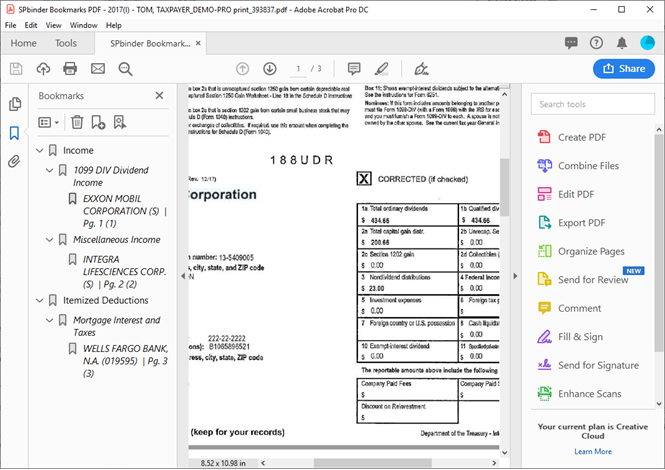Open the find text magnifier tool
The width and height of the screenshot is (665, 470).
125,68
